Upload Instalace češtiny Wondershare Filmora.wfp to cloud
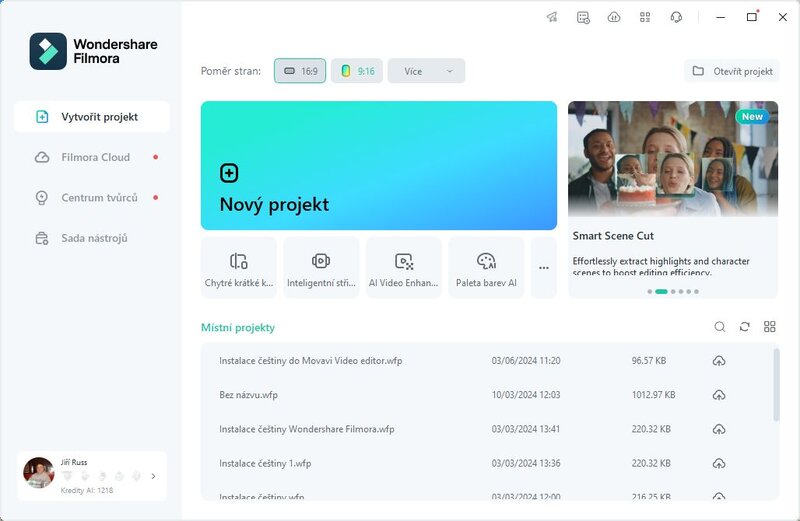Image resolution: width=800 pixels, height=521 pixels. [719, 429]
